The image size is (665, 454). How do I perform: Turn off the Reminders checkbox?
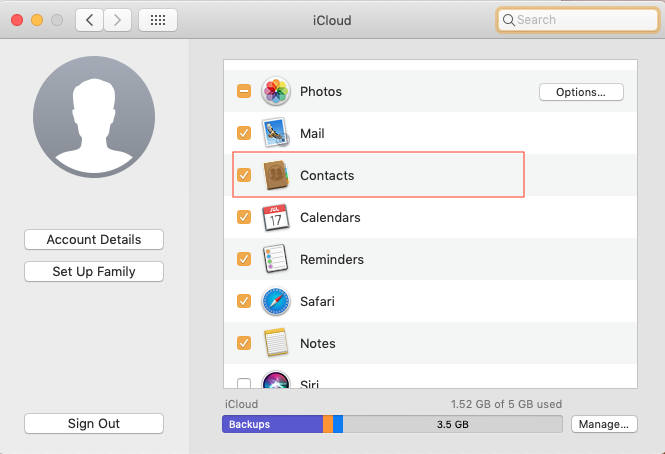point(244,259)
